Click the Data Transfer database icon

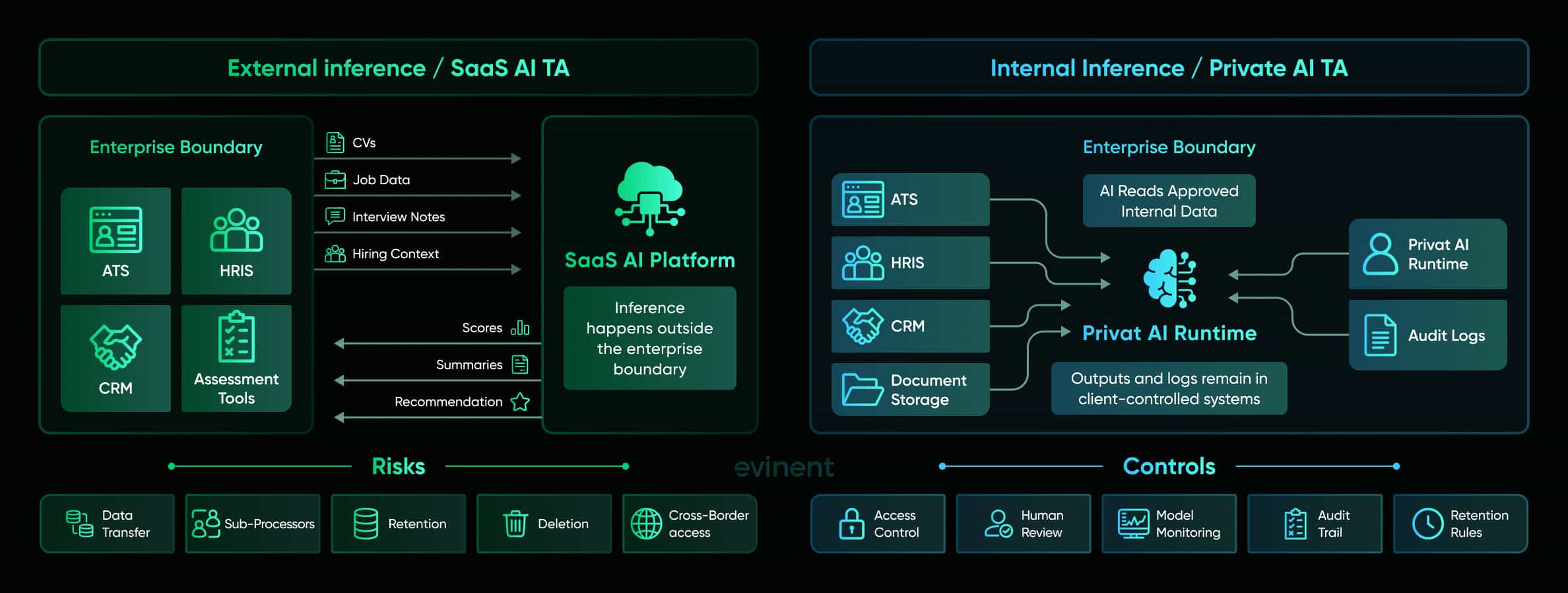click(79, 524)
